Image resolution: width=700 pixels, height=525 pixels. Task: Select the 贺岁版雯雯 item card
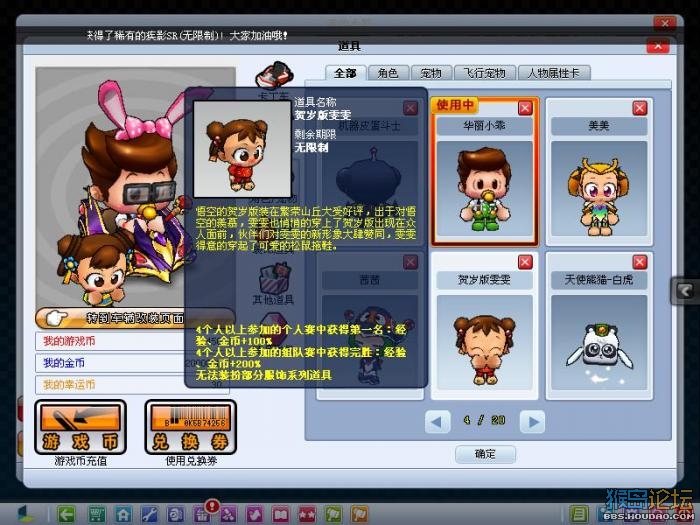(484, 325)
